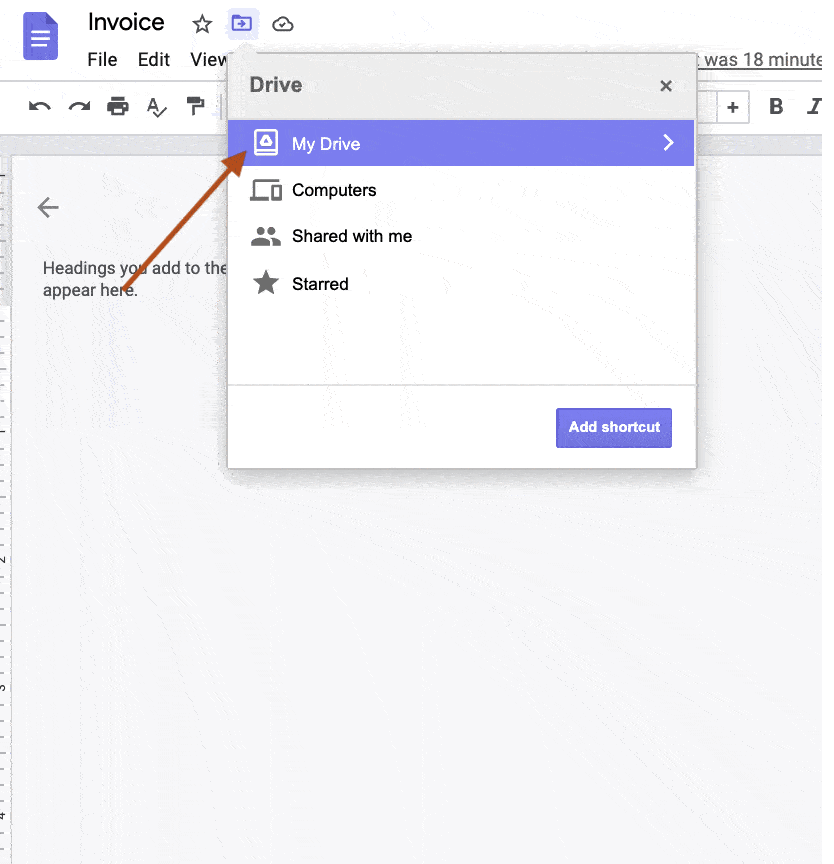This screenshot has height=864, width=834.
Task: Close the document outline with back arrow
Action: (x=48, y=208)
